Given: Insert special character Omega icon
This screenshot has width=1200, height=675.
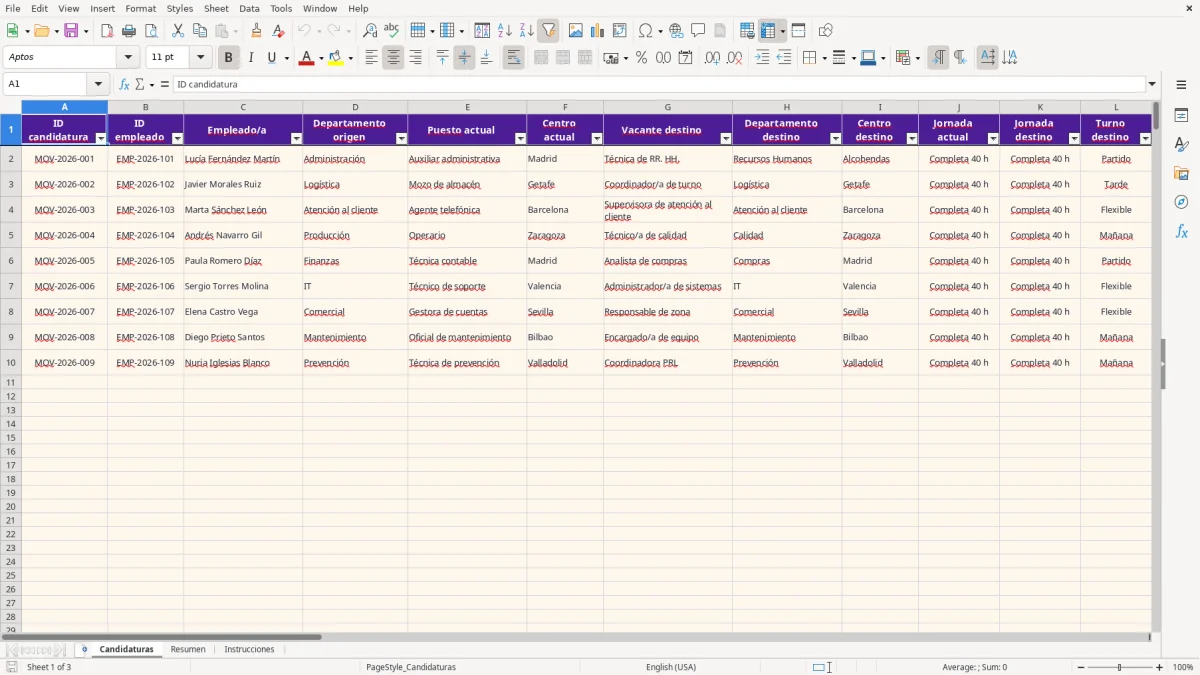Looking at the screenshot, I should 645,31.
